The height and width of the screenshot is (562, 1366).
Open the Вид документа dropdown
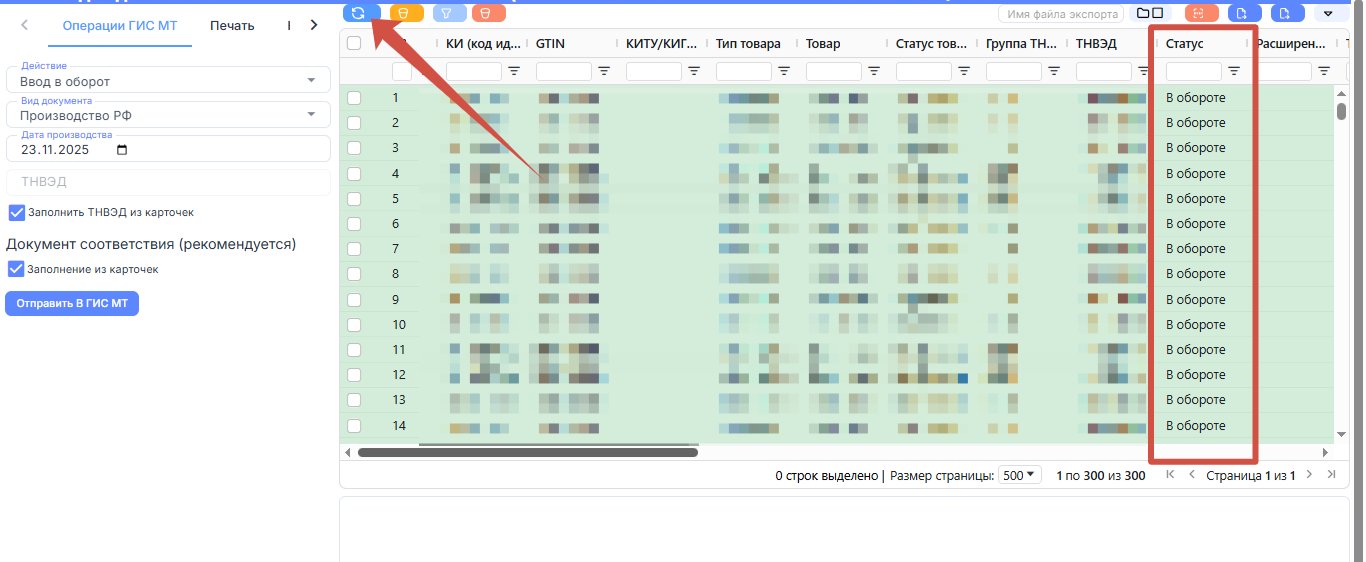tap(168, 115)
